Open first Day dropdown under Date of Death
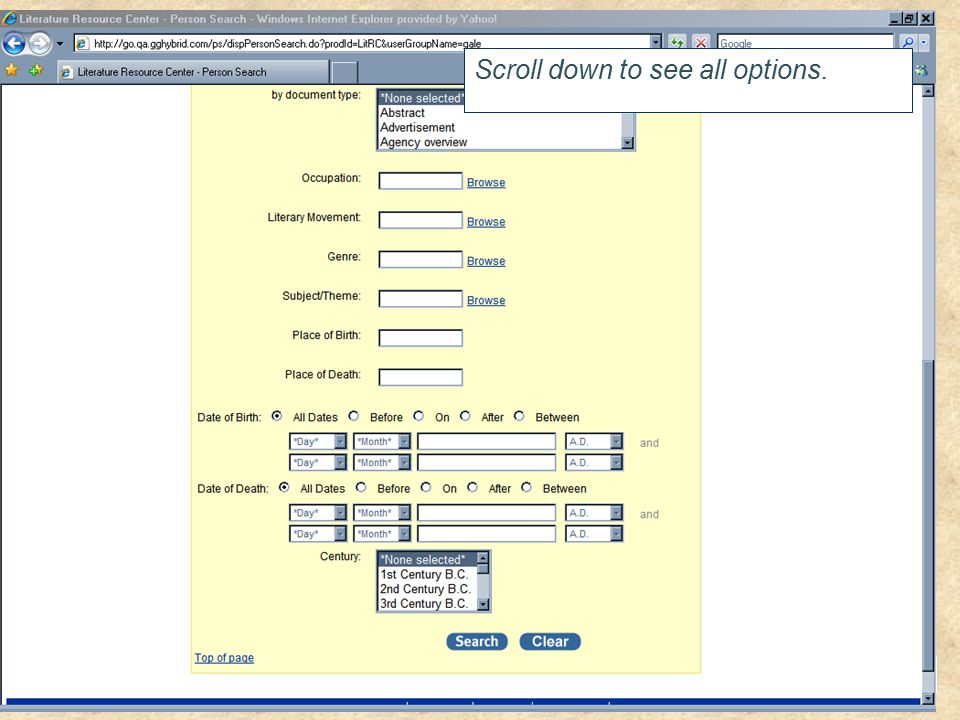 pos(318,513)
